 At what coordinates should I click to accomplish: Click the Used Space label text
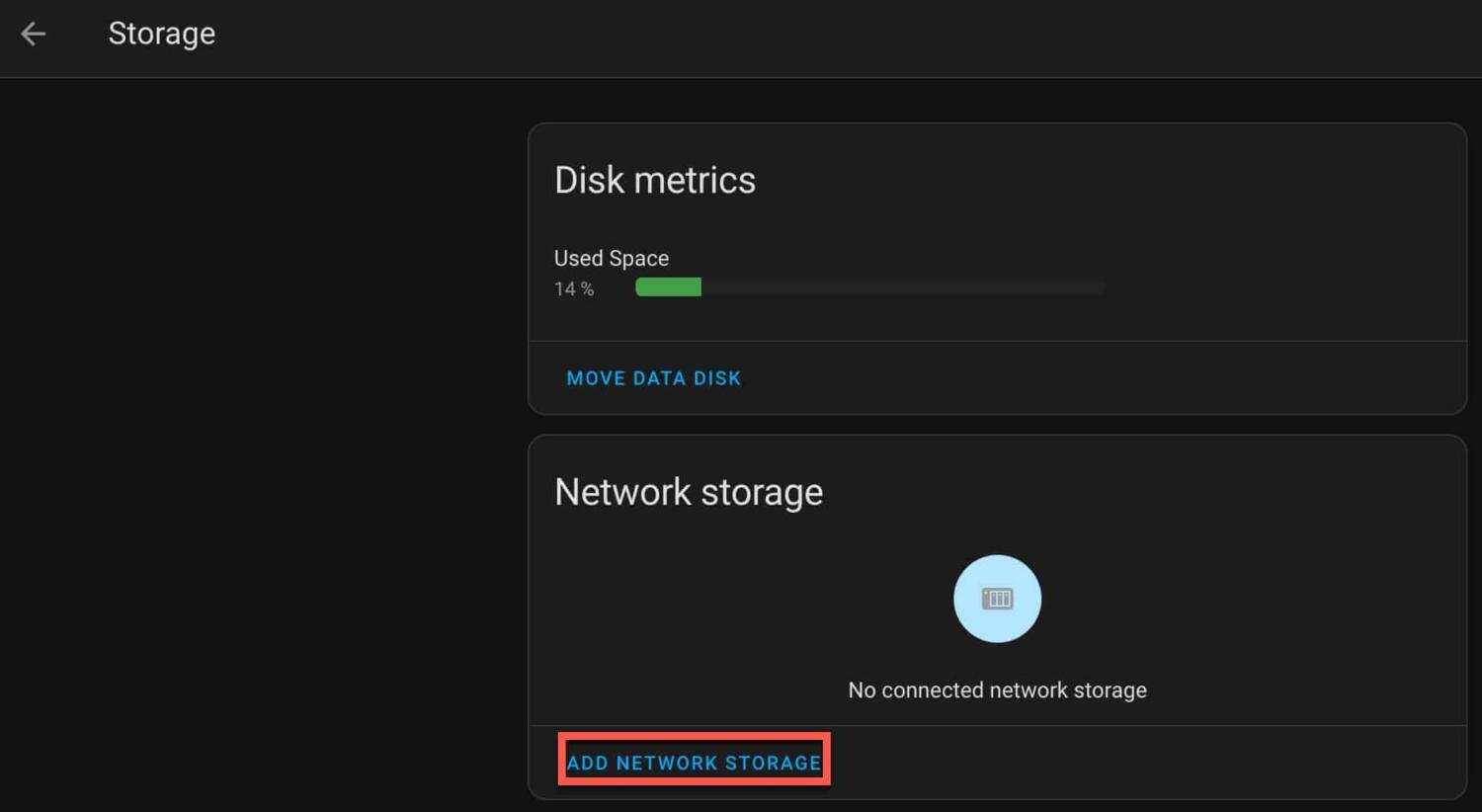[611, 258]
